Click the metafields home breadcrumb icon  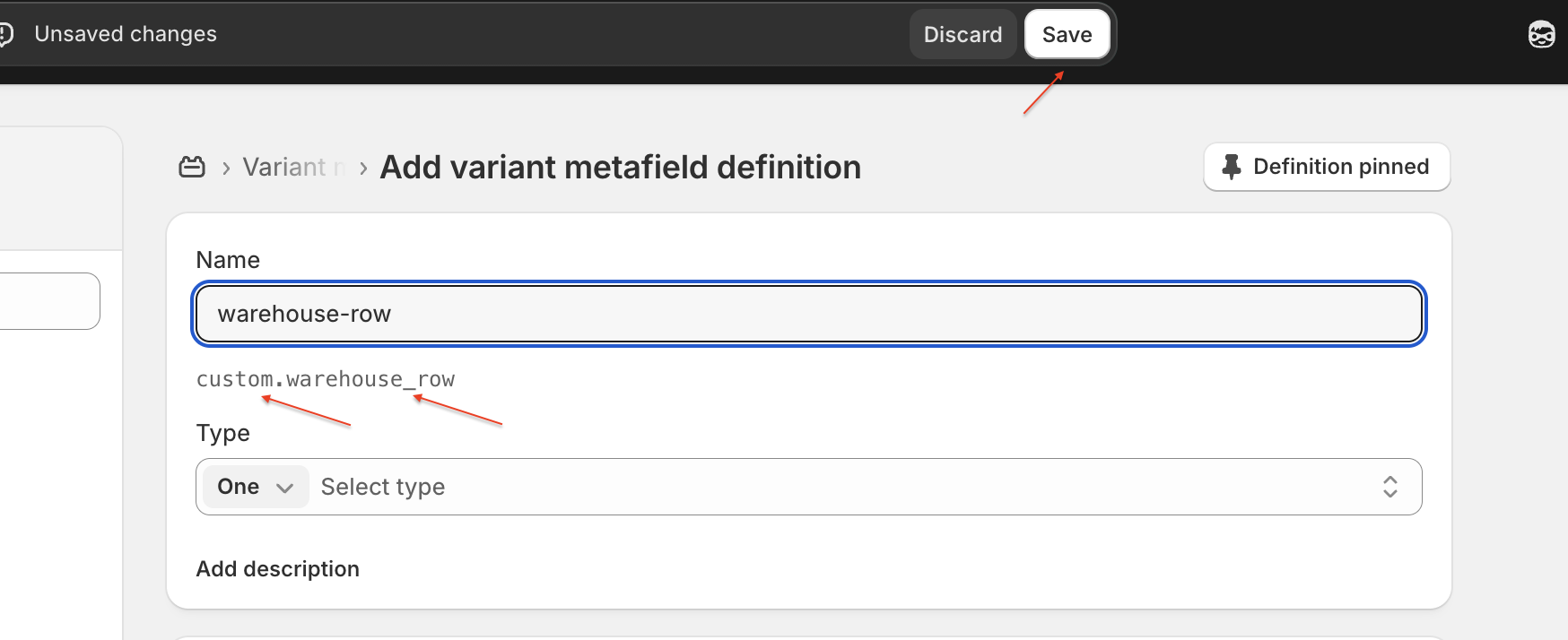click(x=192, y=167)
